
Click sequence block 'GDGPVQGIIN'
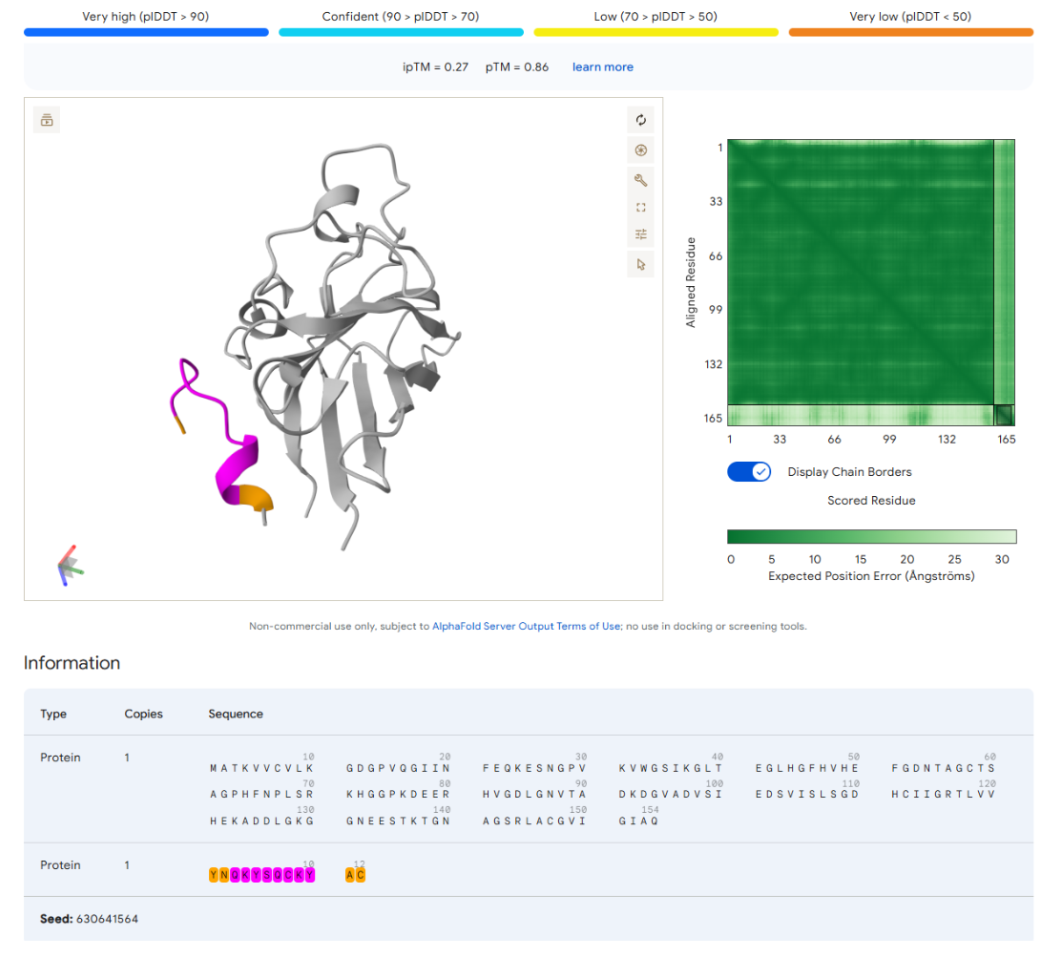point(398,768)
